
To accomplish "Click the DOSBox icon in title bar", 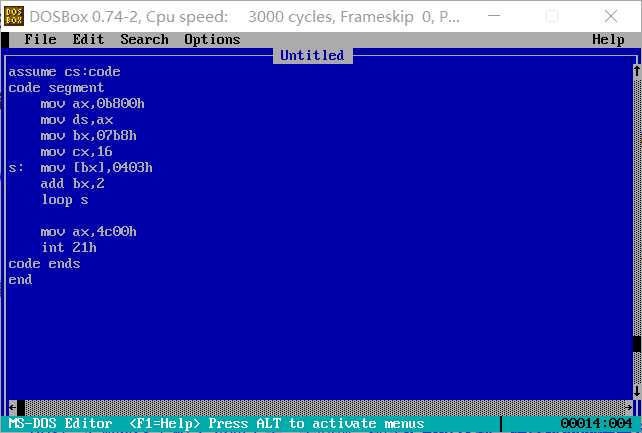I will tap(14, 16).
